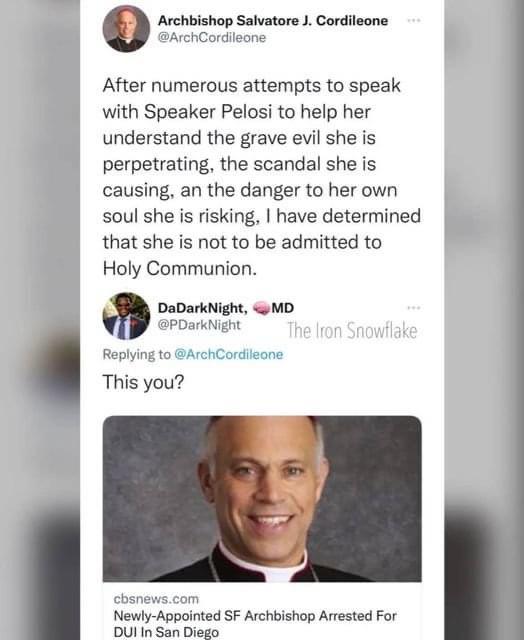Open the Newly-Appointed SF Archbishop headline
The image size is (524, 640).
click(255, 623)
